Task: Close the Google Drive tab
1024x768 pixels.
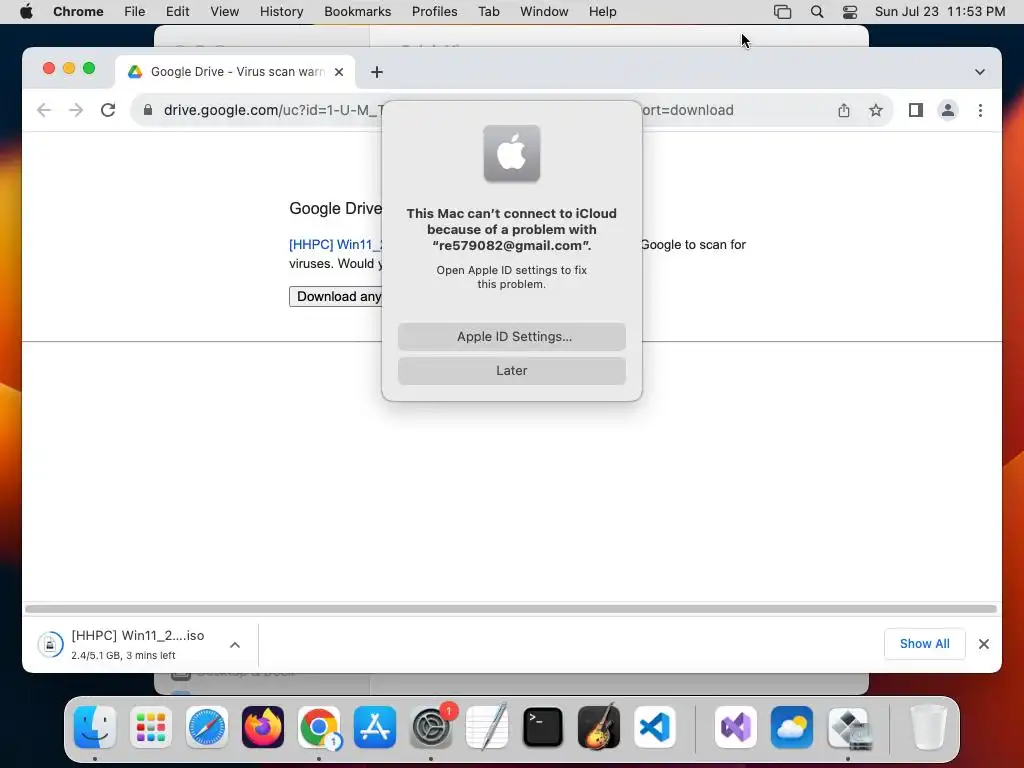Action: (339, 72)
